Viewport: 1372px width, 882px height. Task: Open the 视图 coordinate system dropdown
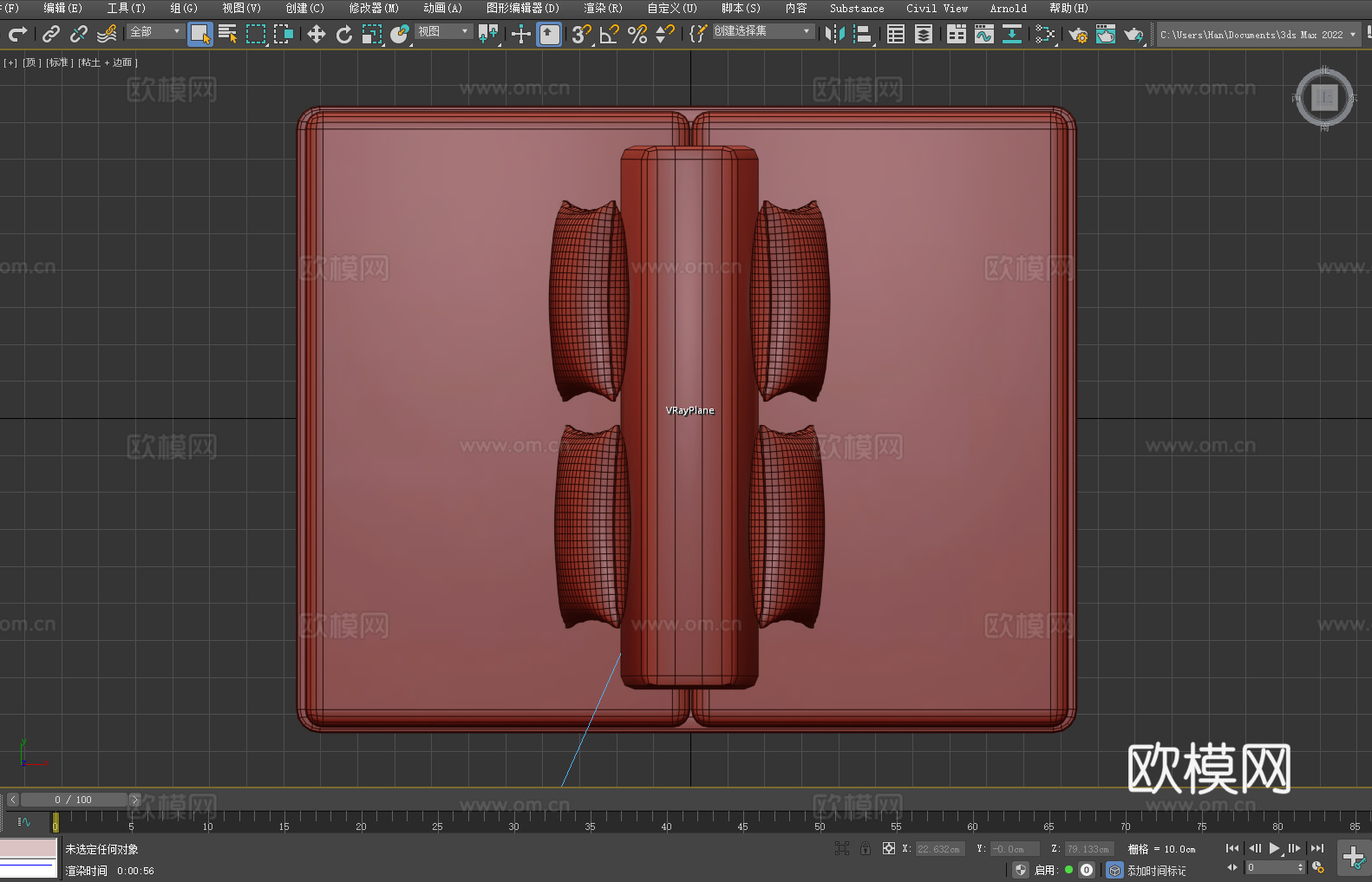(442, 31)
